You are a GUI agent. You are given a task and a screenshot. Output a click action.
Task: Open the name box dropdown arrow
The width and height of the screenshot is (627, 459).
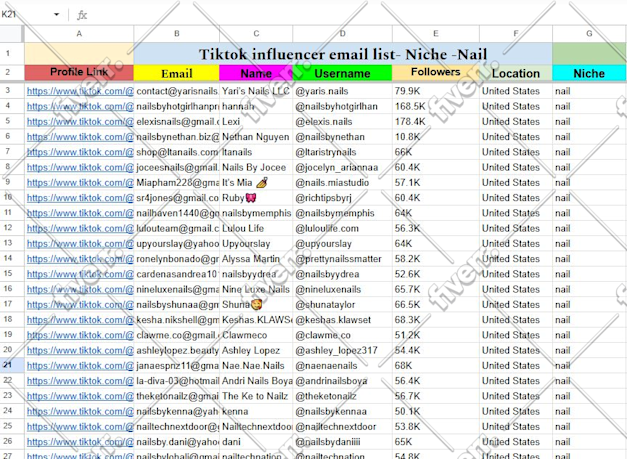click(56, 15)
